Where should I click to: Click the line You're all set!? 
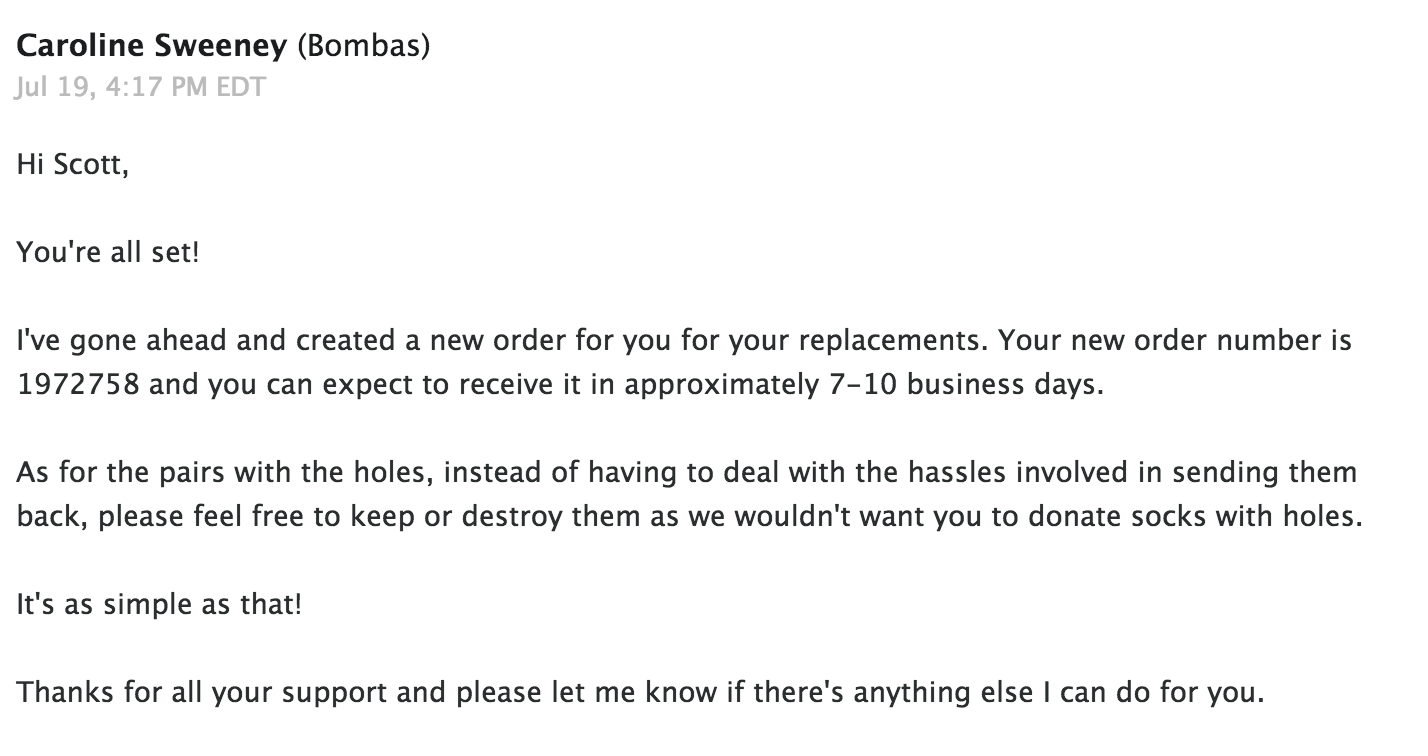point(108,251)
